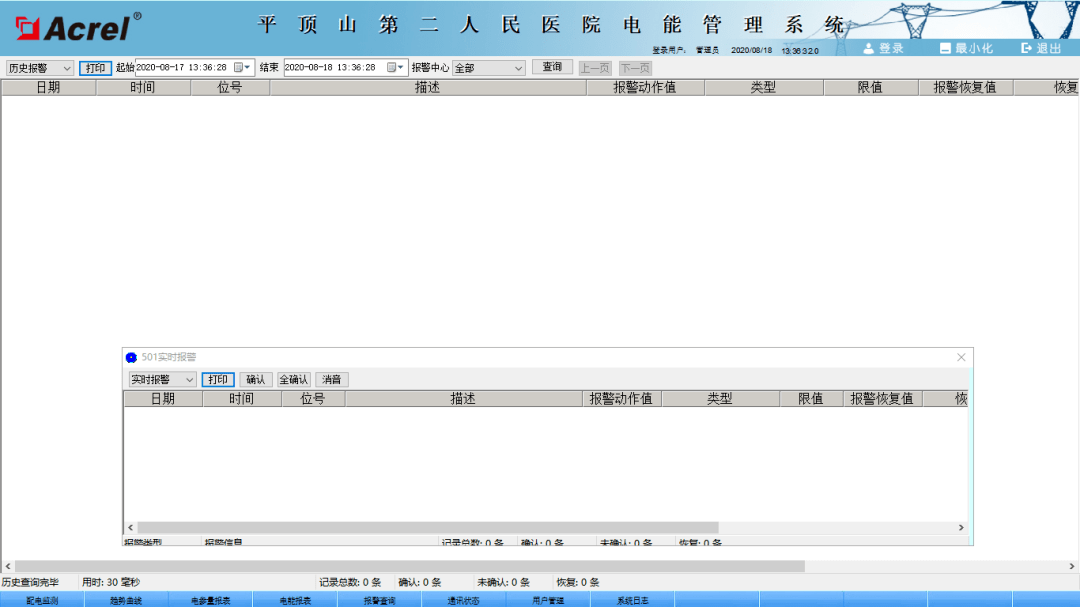This screenshot has width=1080, height=607.
Task: Switch to the 配电监测 tab
Action: (42, 600)
